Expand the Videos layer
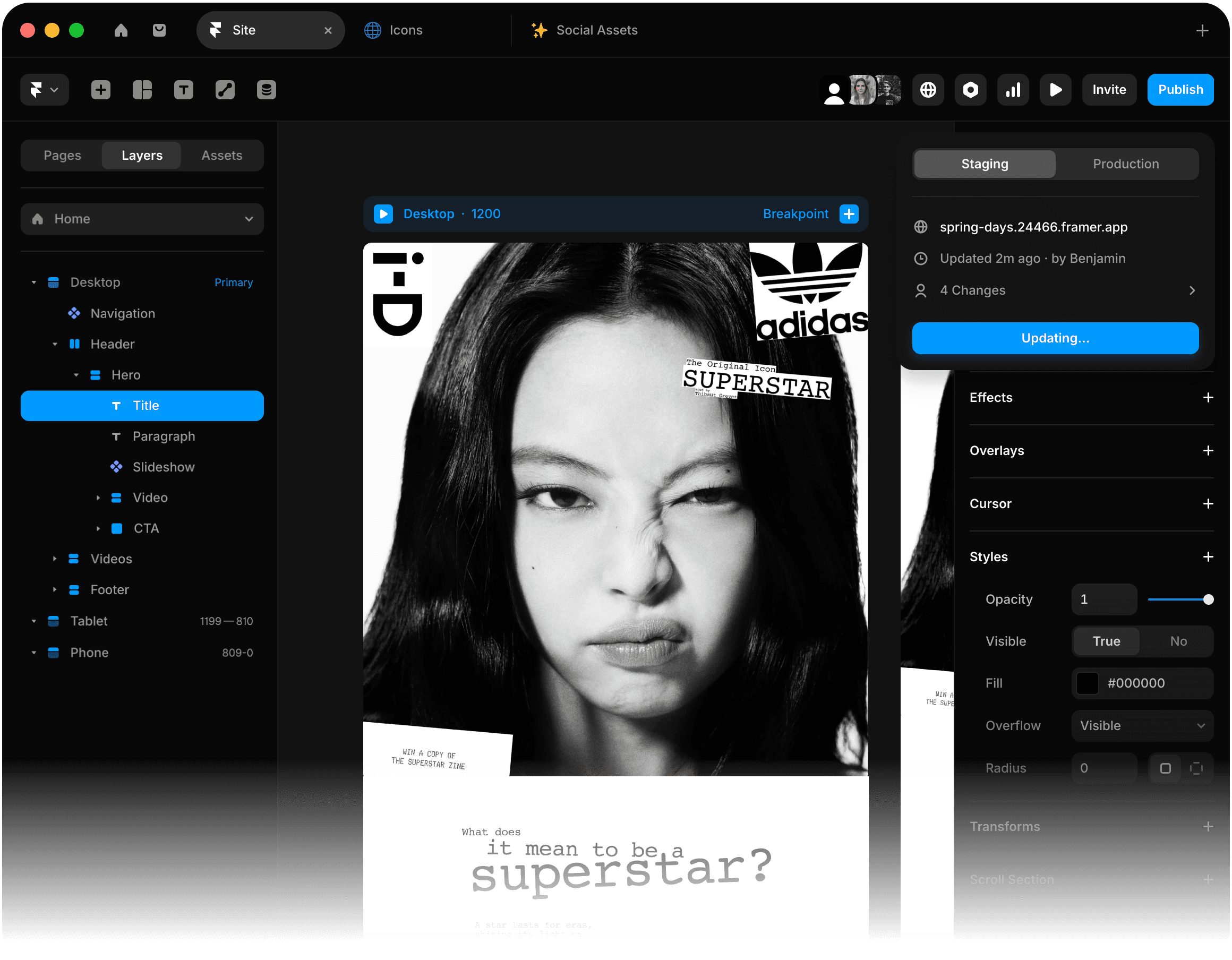This screenshot has width=1232, height=960. click(x=55, y=559)
